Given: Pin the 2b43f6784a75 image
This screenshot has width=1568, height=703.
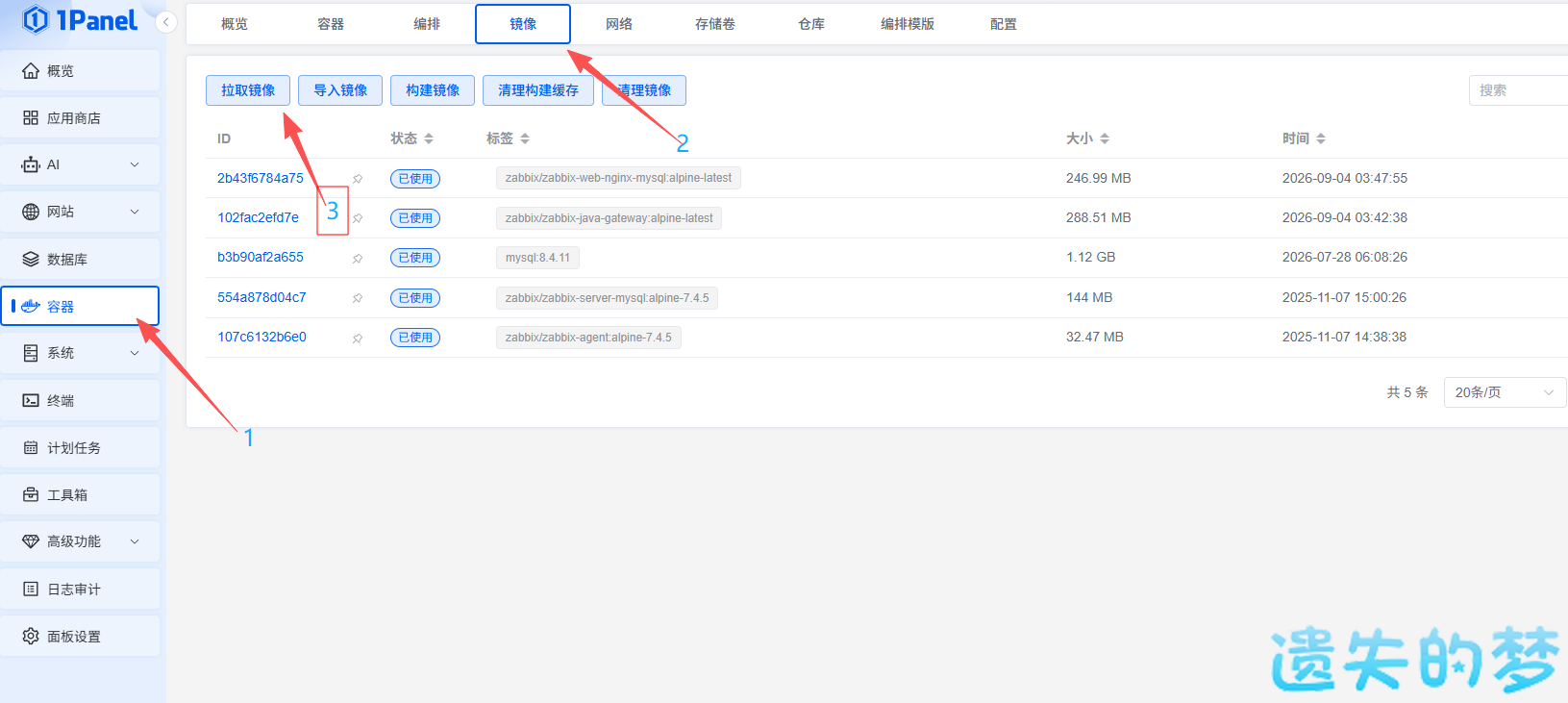Looking at the screenshot, I should pos(358,179).
